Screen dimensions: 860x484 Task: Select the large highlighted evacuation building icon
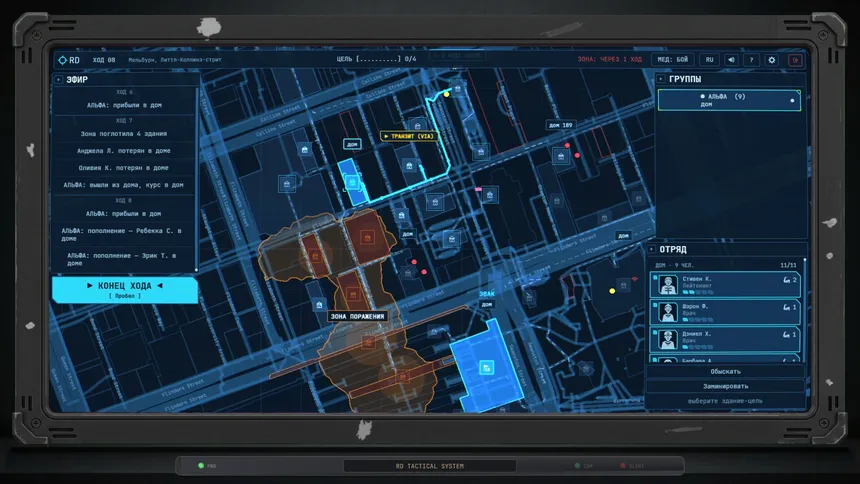[486, 367]
